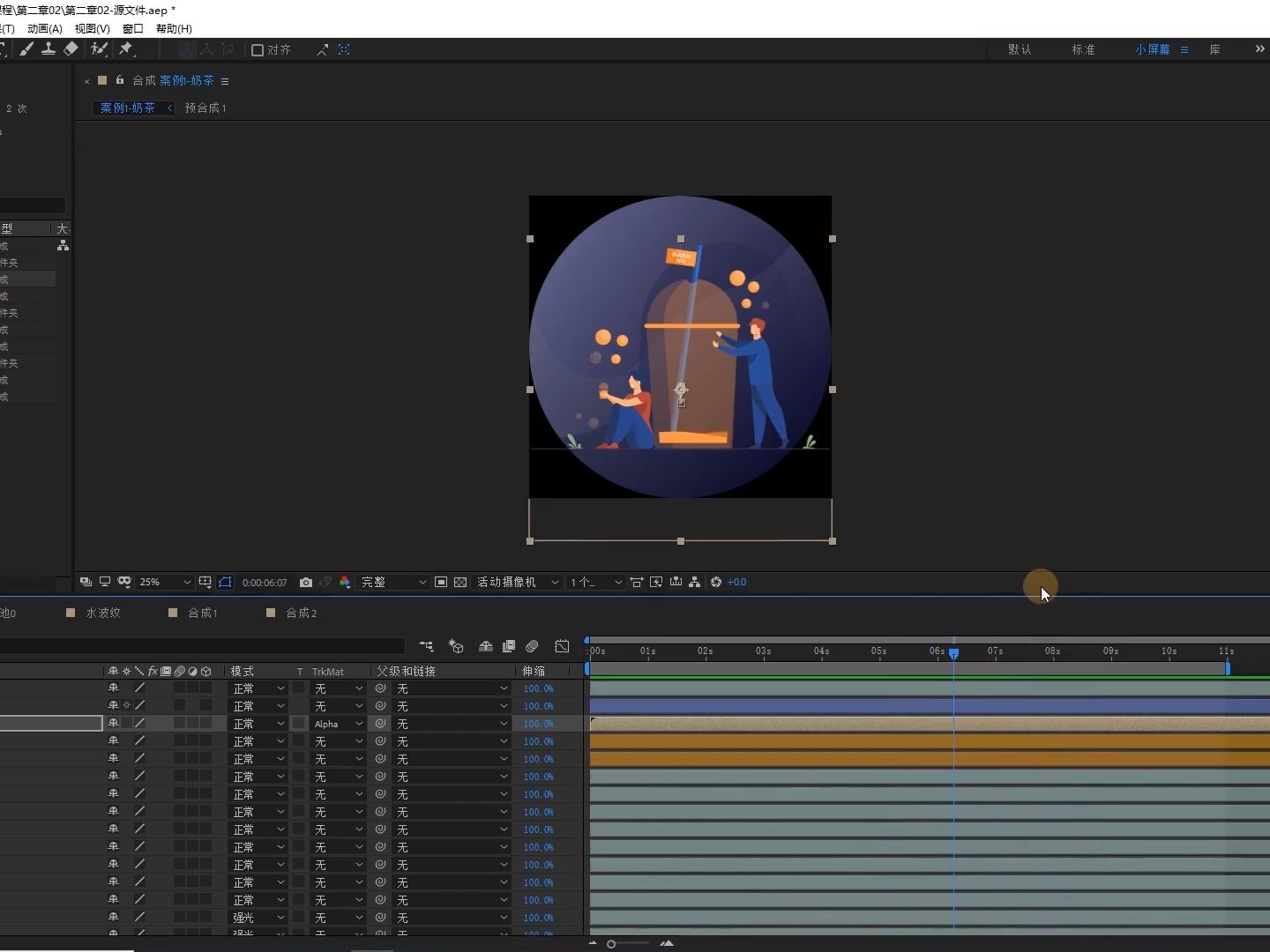Open the Alpha track matte dropdown
The width and height of the screenshot is (1270, 952).
(x=339, y=724)
